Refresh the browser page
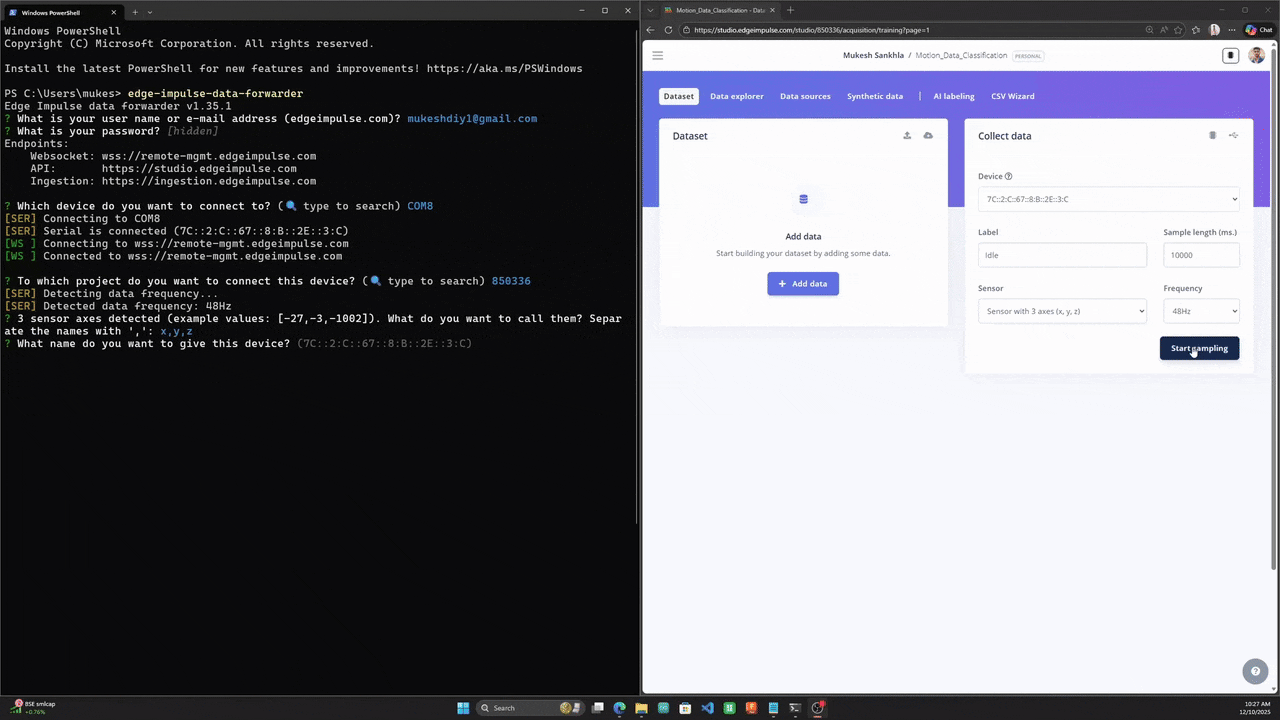Screen dimensions: 1280x720 coord(669,30)
